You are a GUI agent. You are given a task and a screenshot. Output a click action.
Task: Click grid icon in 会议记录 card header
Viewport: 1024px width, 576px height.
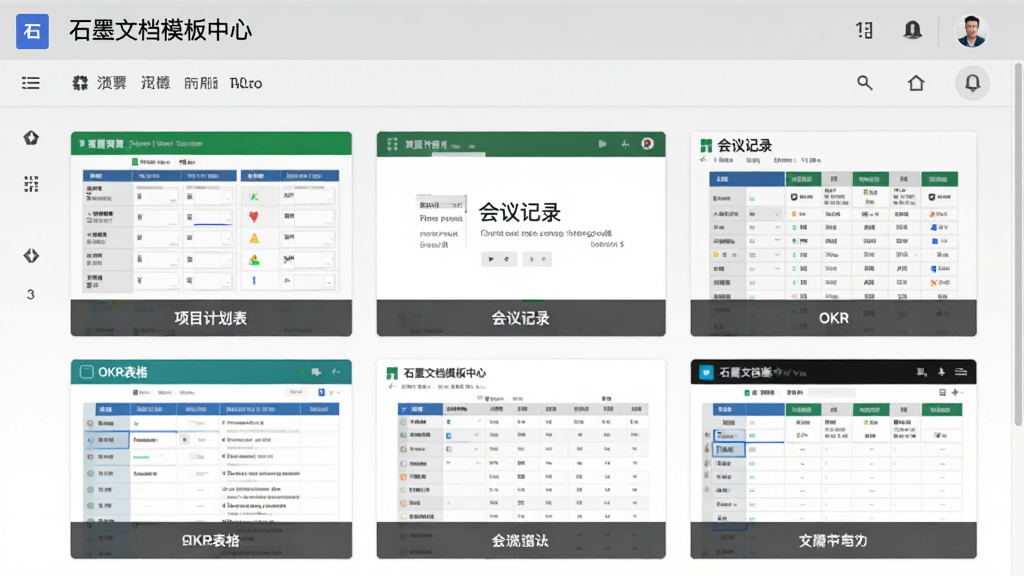(392, 144)
